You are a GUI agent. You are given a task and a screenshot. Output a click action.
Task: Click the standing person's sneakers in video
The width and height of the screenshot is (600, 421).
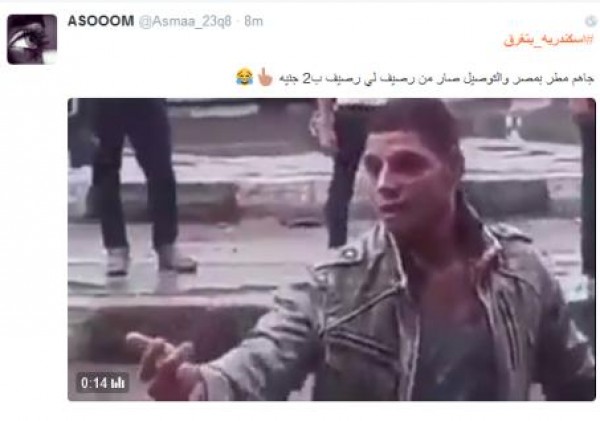[x=151, y=259]
